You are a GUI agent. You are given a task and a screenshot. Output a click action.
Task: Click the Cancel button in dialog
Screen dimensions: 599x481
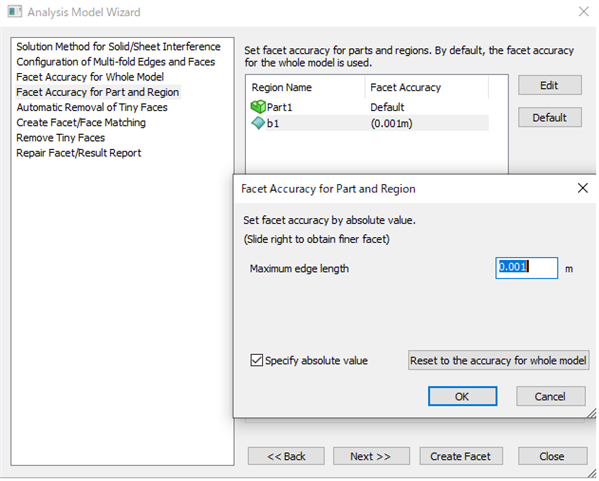click(550, 397)
